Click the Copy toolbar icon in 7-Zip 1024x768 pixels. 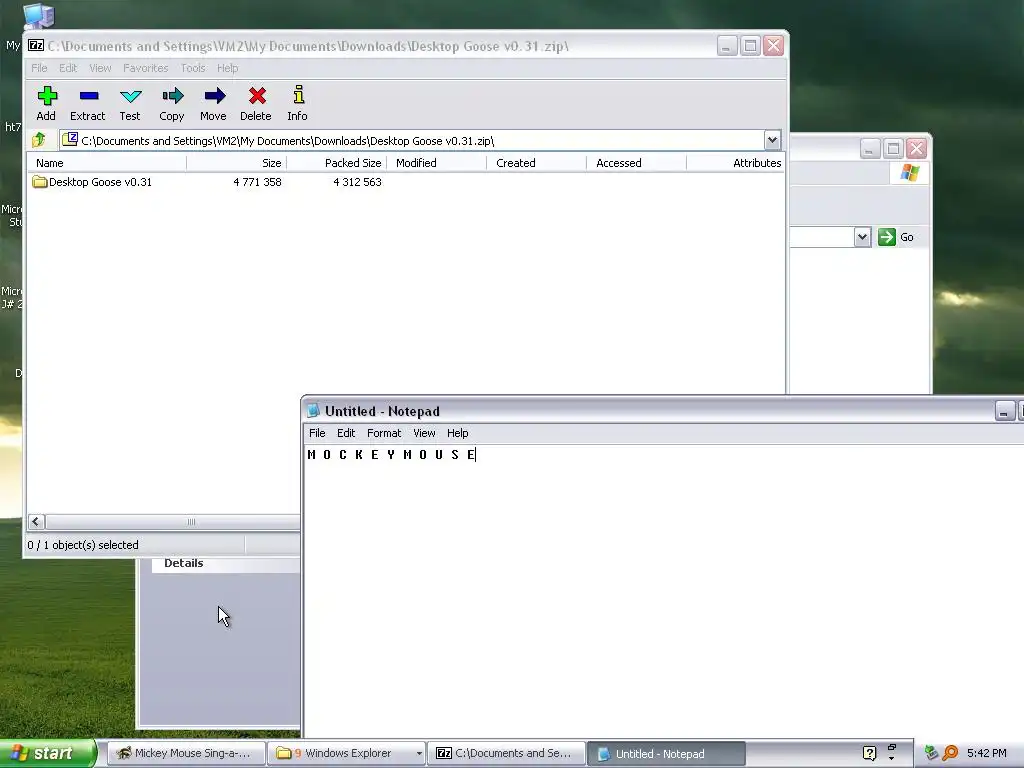(172, 104)
